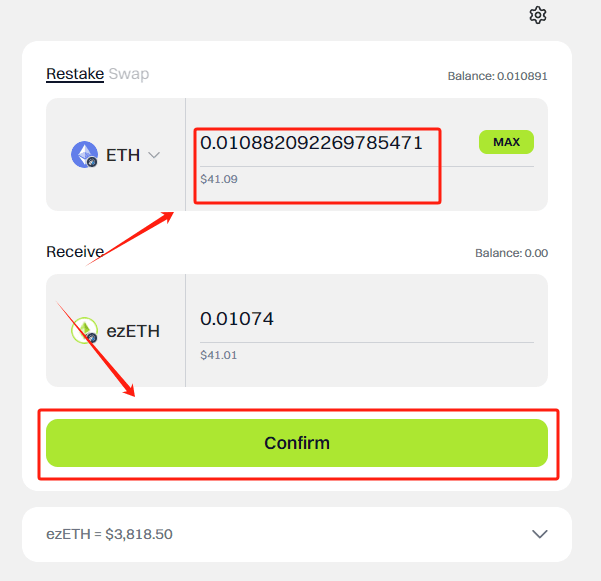The width and height of the screenshot is (601, 581).
Task: Click the ezETH = $3,818.50 rate text
Action: click(109, 534)
